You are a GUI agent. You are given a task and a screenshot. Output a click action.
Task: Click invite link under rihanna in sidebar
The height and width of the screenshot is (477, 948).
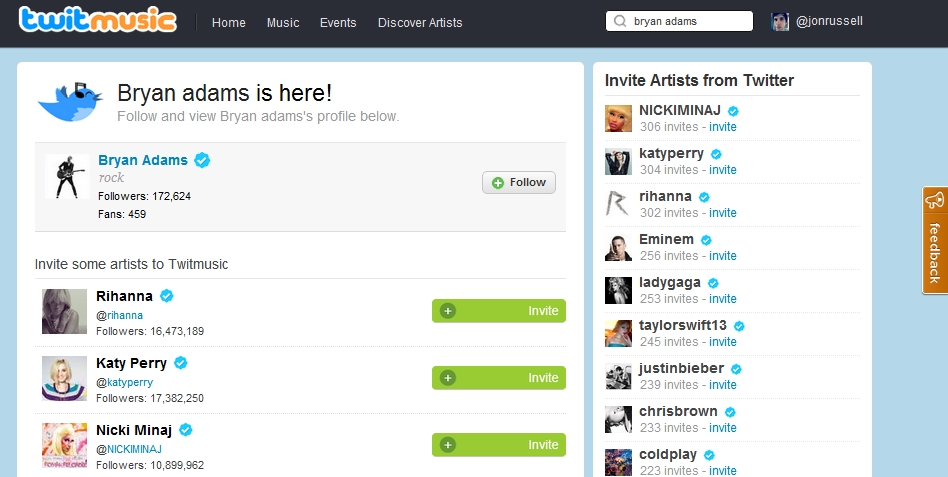pos(722,213)
